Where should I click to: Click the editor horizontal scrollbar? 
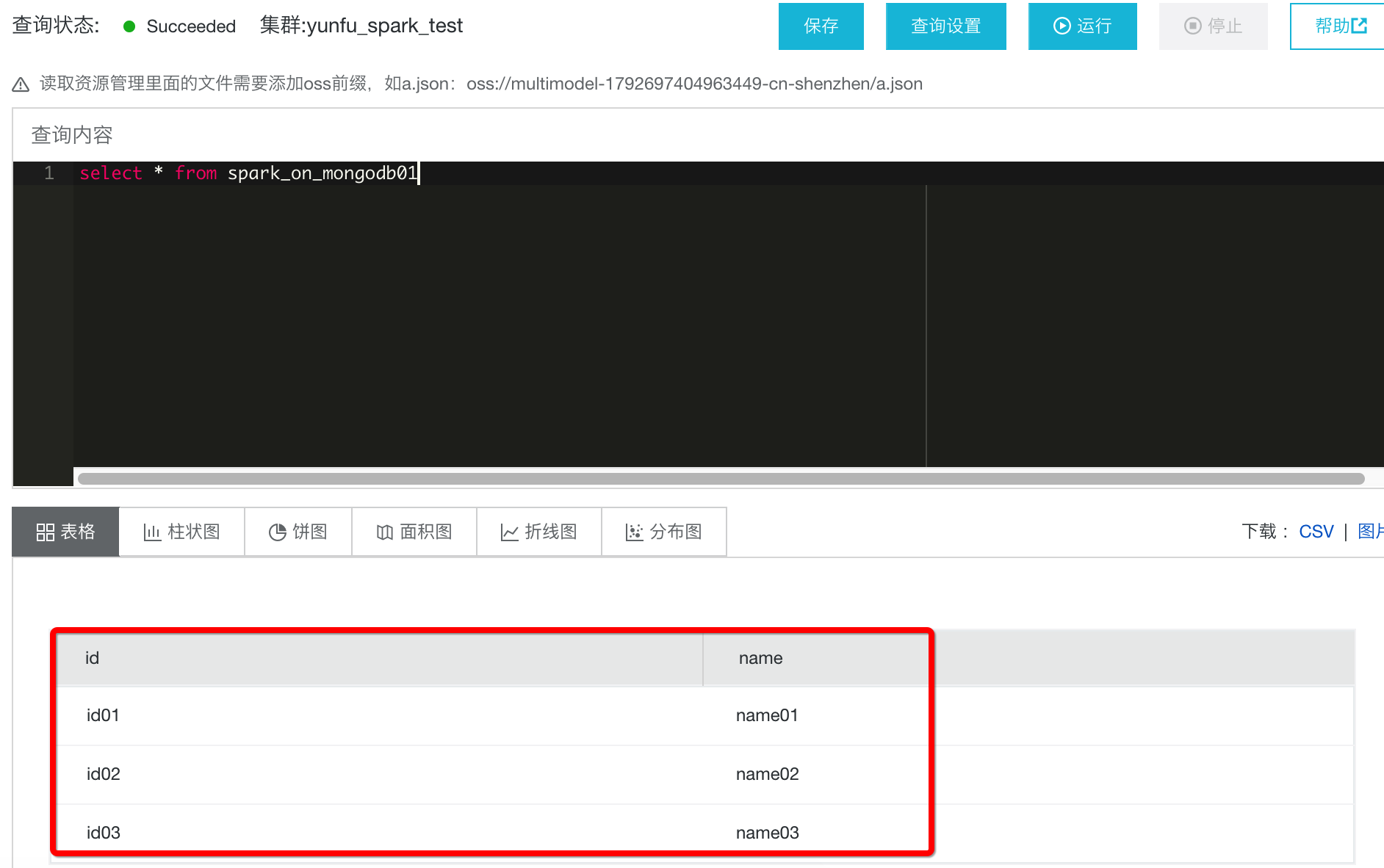[721, 479]
